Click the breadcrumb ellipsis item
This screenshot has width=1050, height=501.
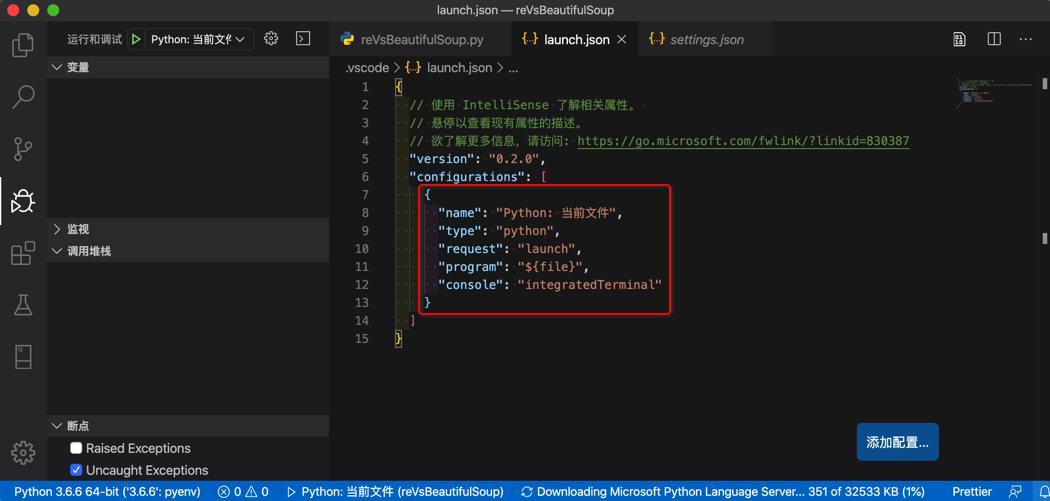(514, 68)
